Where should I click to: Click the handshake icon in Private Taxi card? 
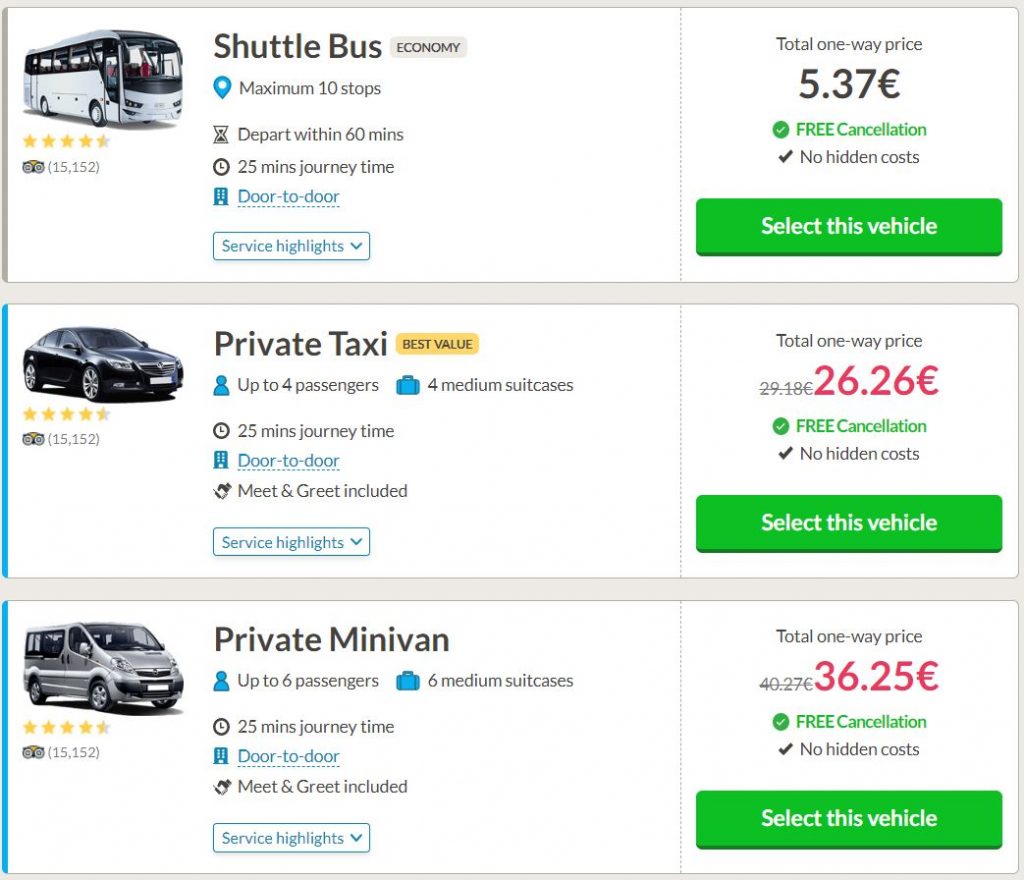[x=222, y=491]
